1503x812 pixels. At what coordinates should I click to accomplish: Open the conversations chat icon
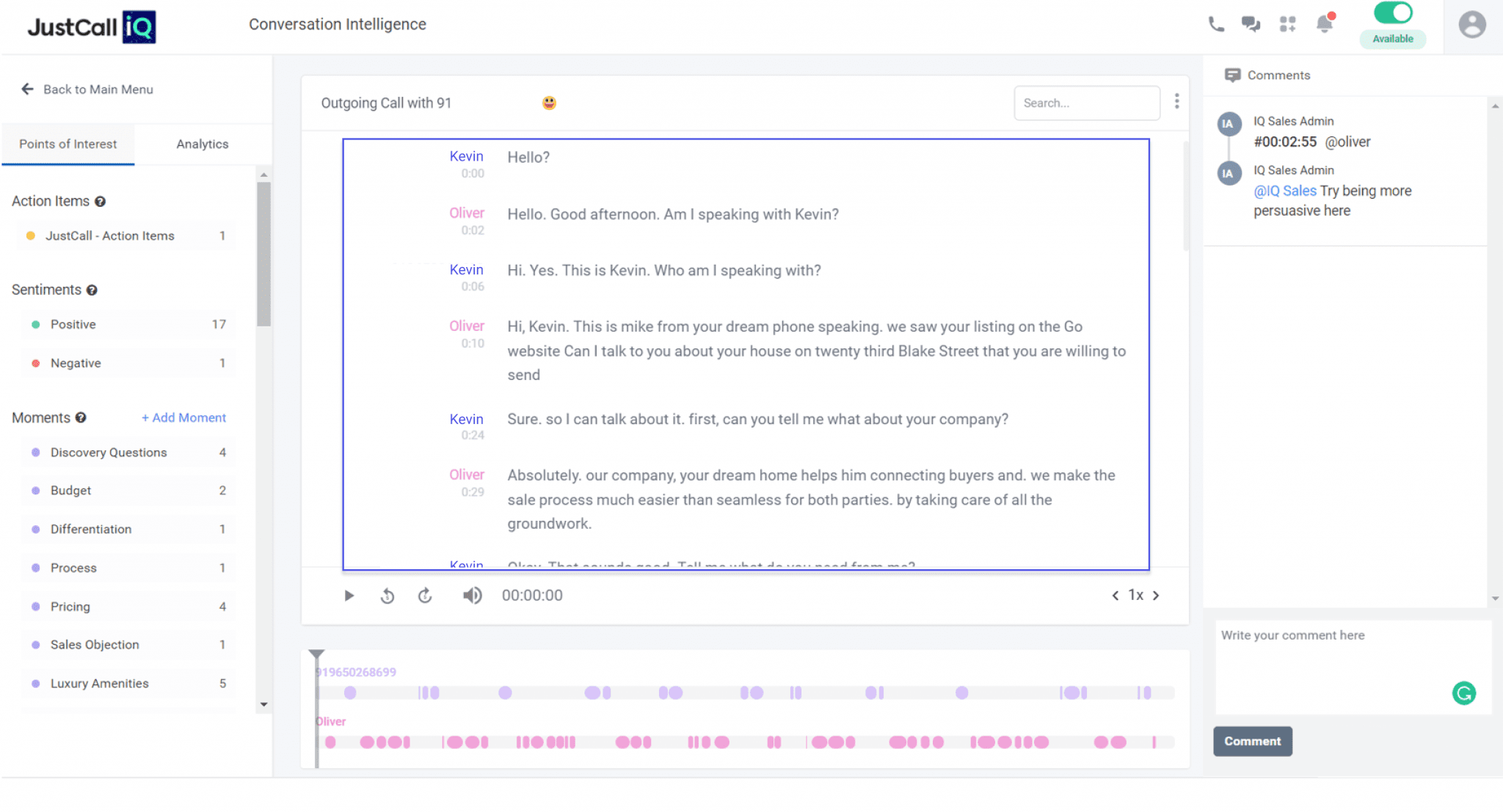[x=1251, y=23]
